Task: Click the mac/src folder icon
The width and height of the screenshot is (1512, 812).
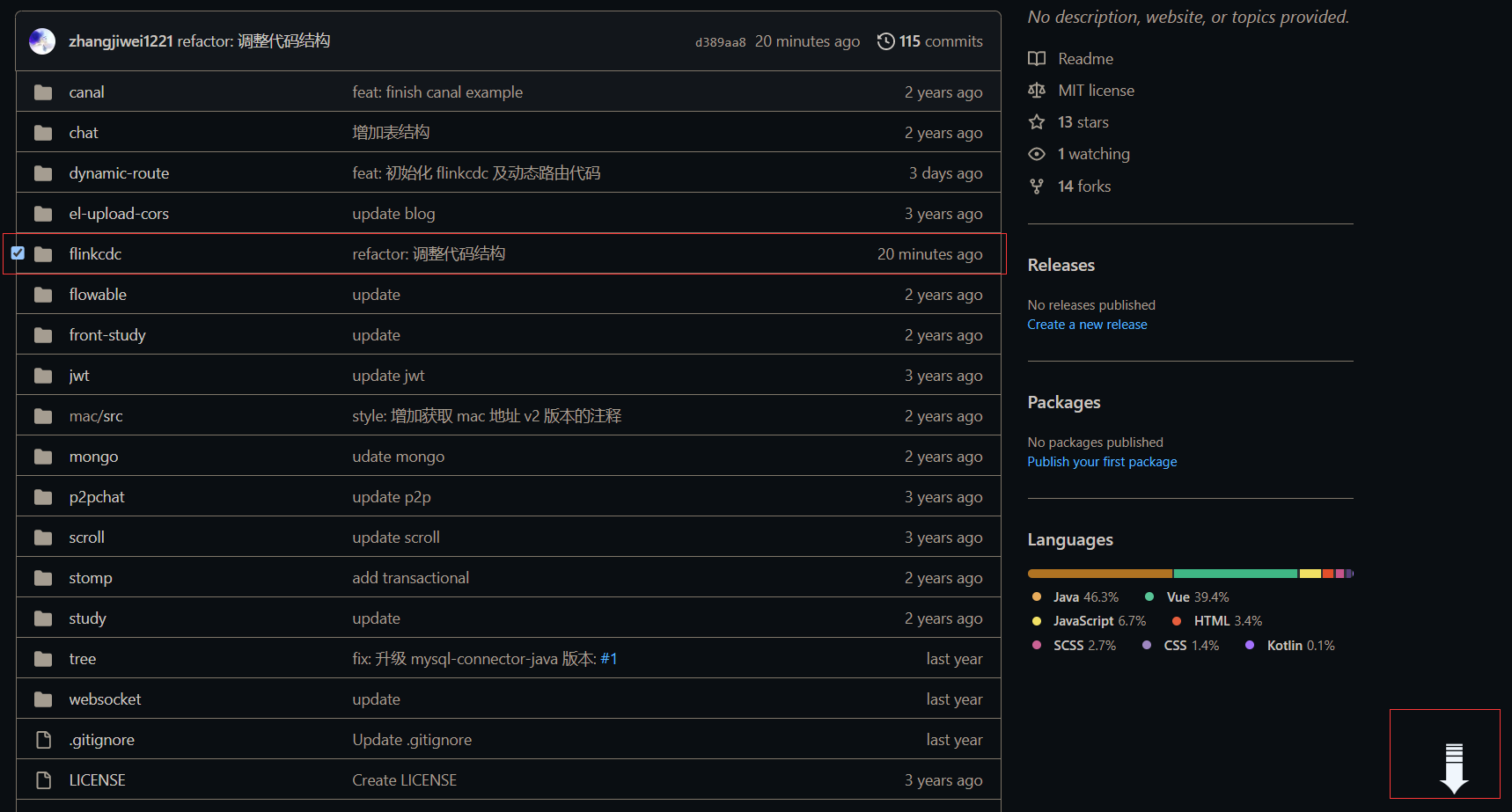Action: [x=43, y=416]
